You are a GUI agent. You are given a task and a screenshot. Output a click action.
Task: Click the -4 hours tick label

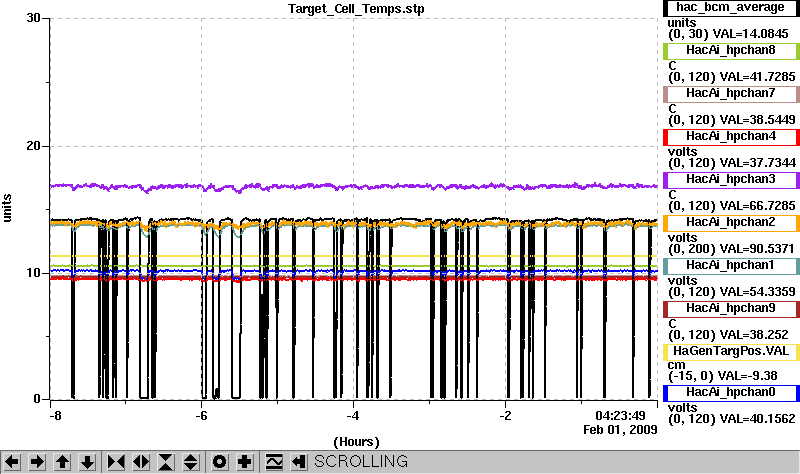click(353, 416)
